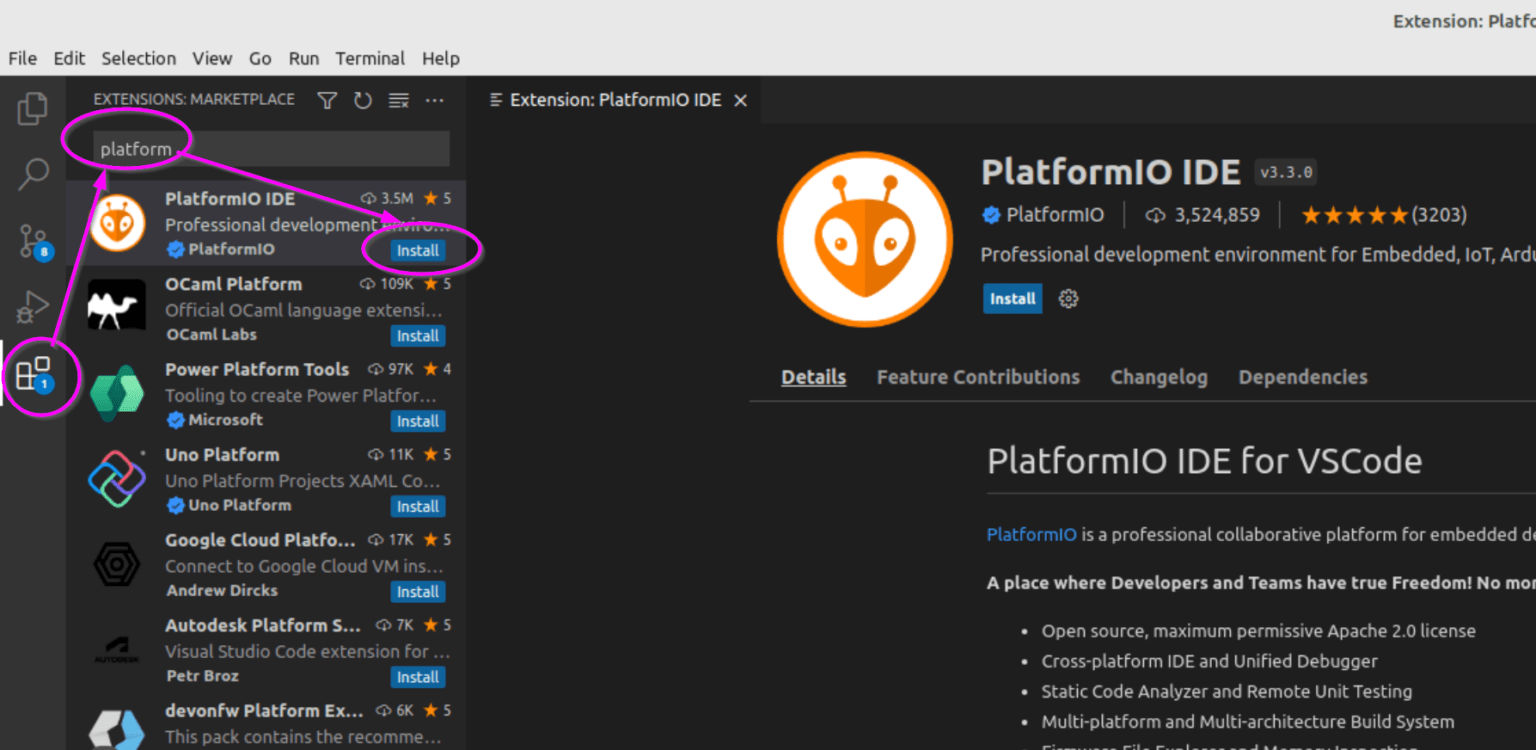Click the verified publisher badge next to PlatformIO
The height and width of the screenshot is (750, 1536).
[x=990, y=214]
